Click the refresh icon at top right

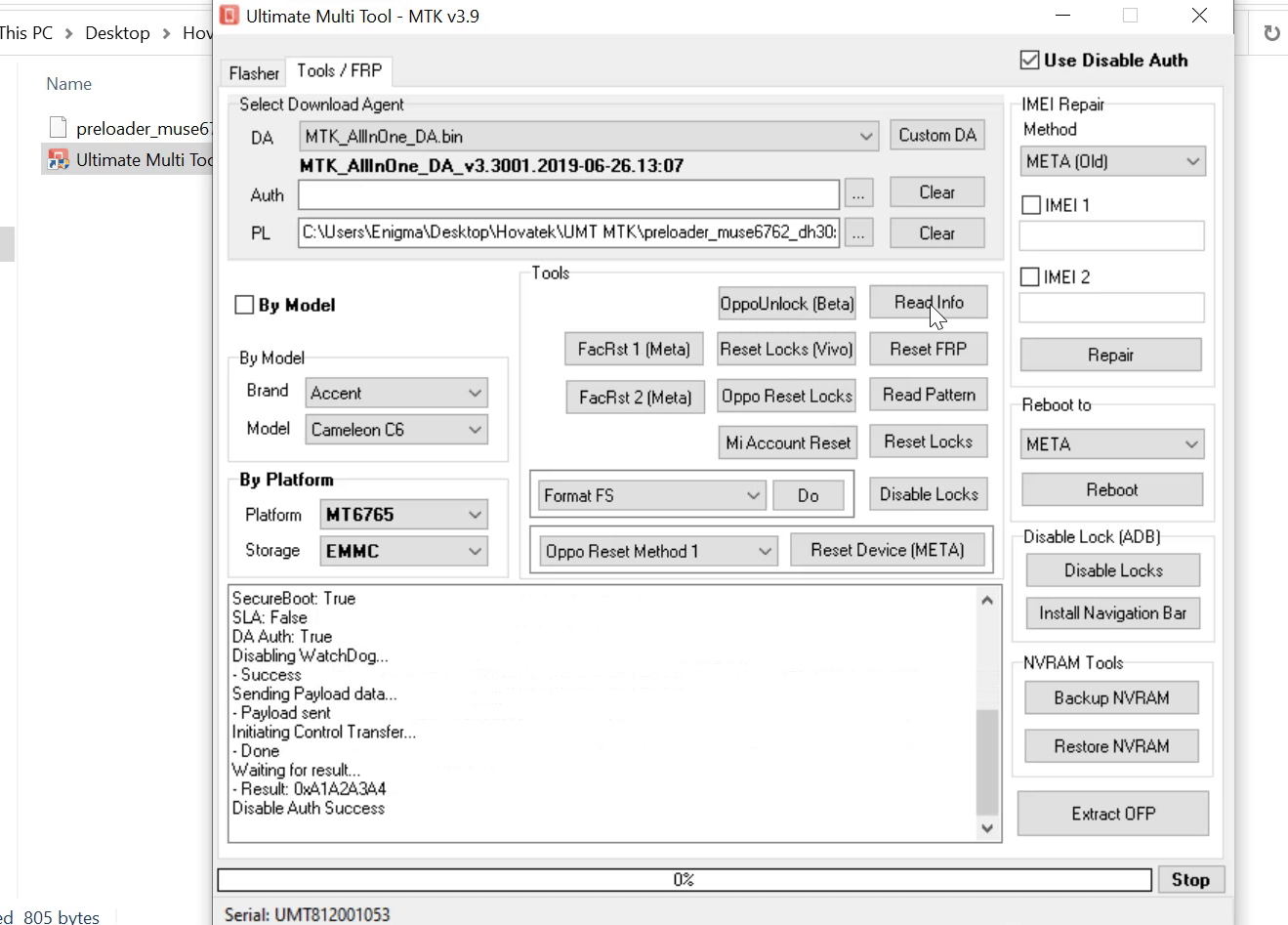click(1271, 32)
